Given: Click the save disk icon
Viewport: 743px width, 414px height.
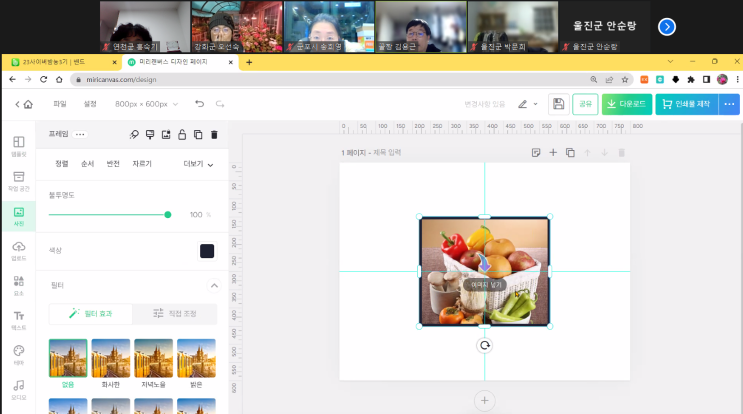Looking at the screenshot, I should coord(558,103).
